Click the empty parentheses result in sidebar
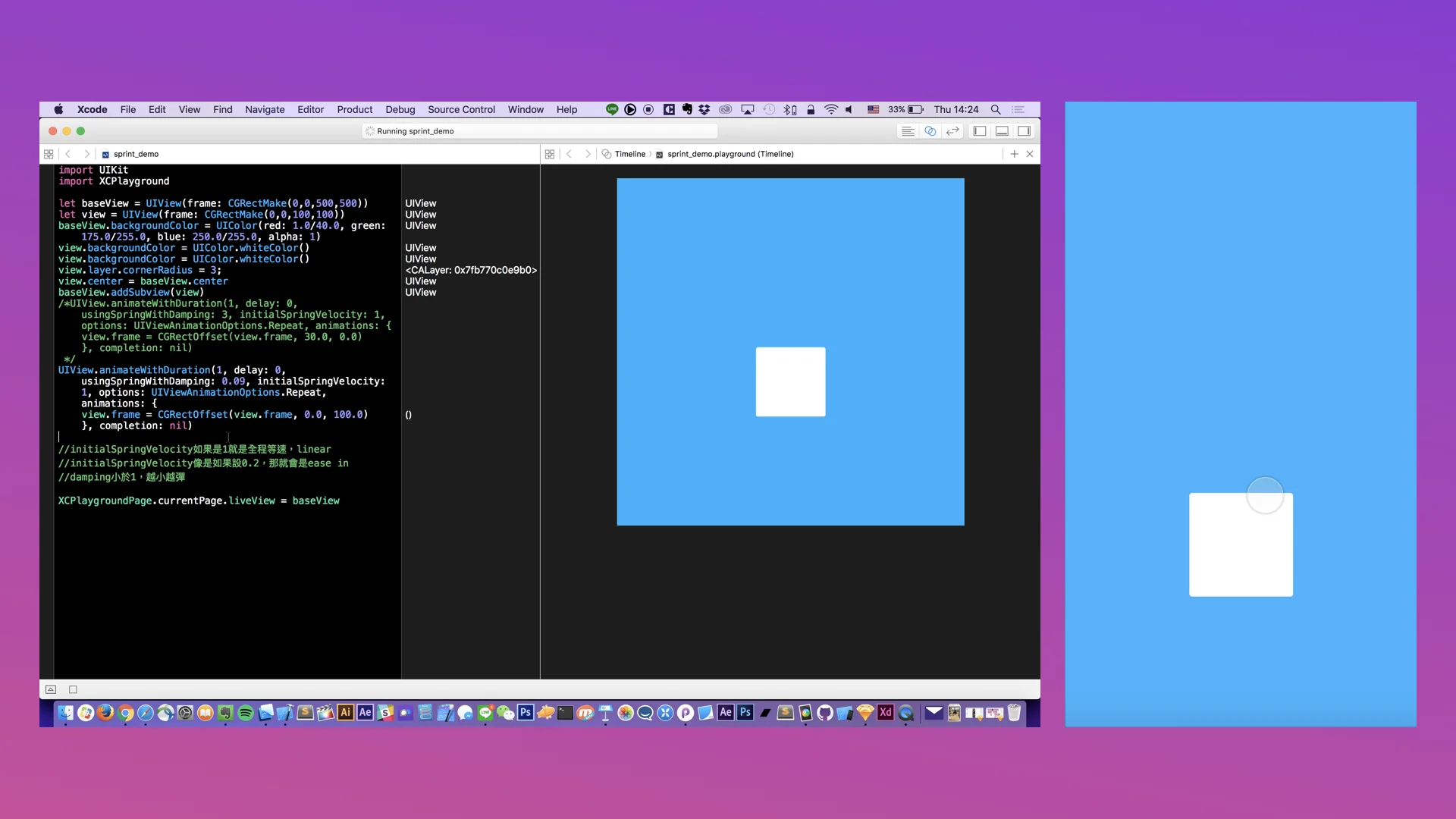 pos(409,415)
